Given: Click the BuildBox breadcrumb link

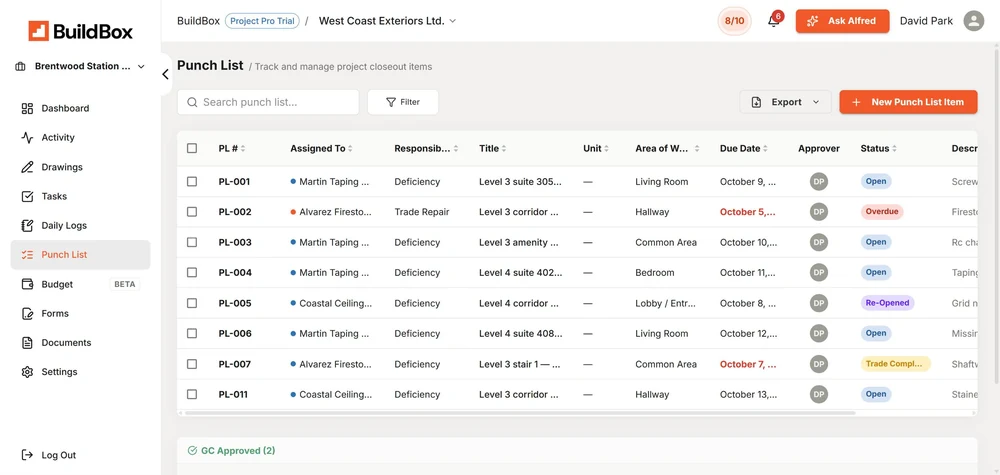Looking at the screenshot, I should [198, 21].
